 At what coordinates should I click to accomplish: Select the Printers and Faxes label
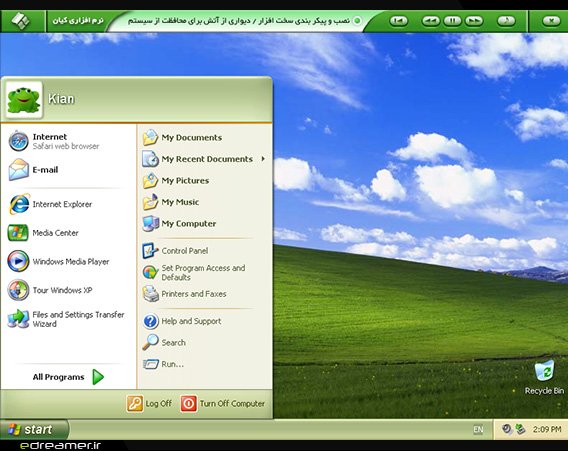194,294
